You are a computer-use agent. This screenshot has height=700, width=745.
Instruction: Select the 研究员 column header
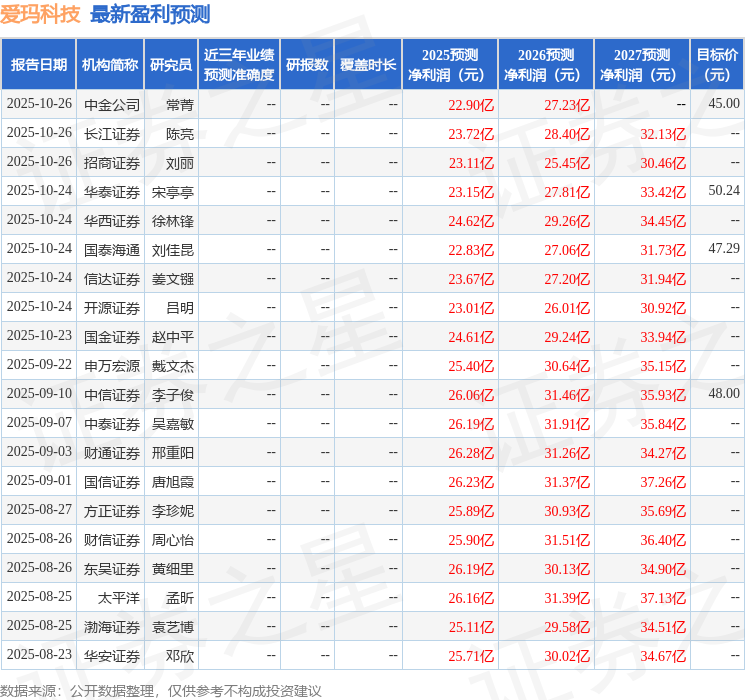click(x=171, y=64)
